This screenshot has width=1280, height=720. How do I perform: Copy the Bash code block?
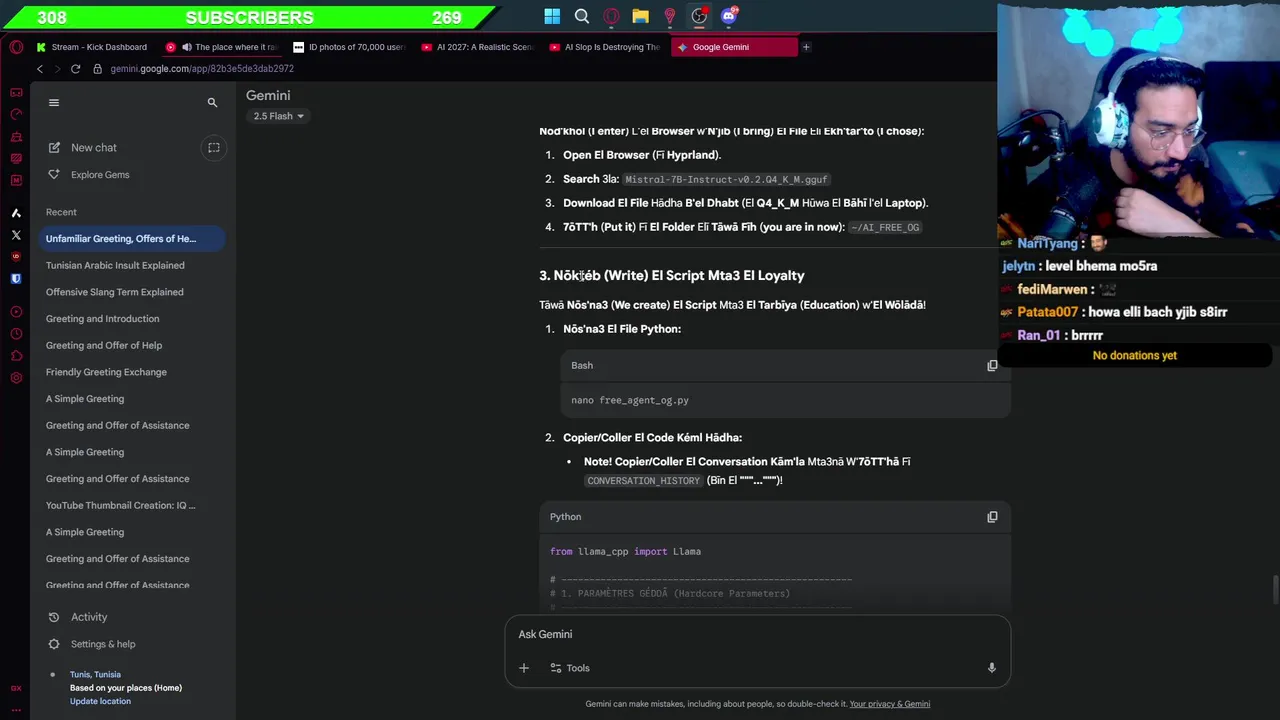(x=992, y=365)
